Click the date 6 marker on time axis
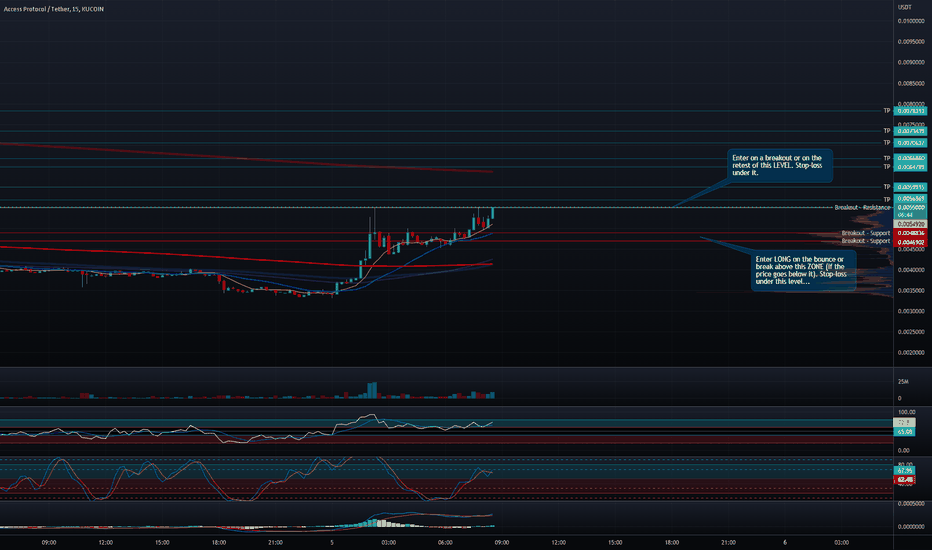932x550 pixels. tap(785, 542)
